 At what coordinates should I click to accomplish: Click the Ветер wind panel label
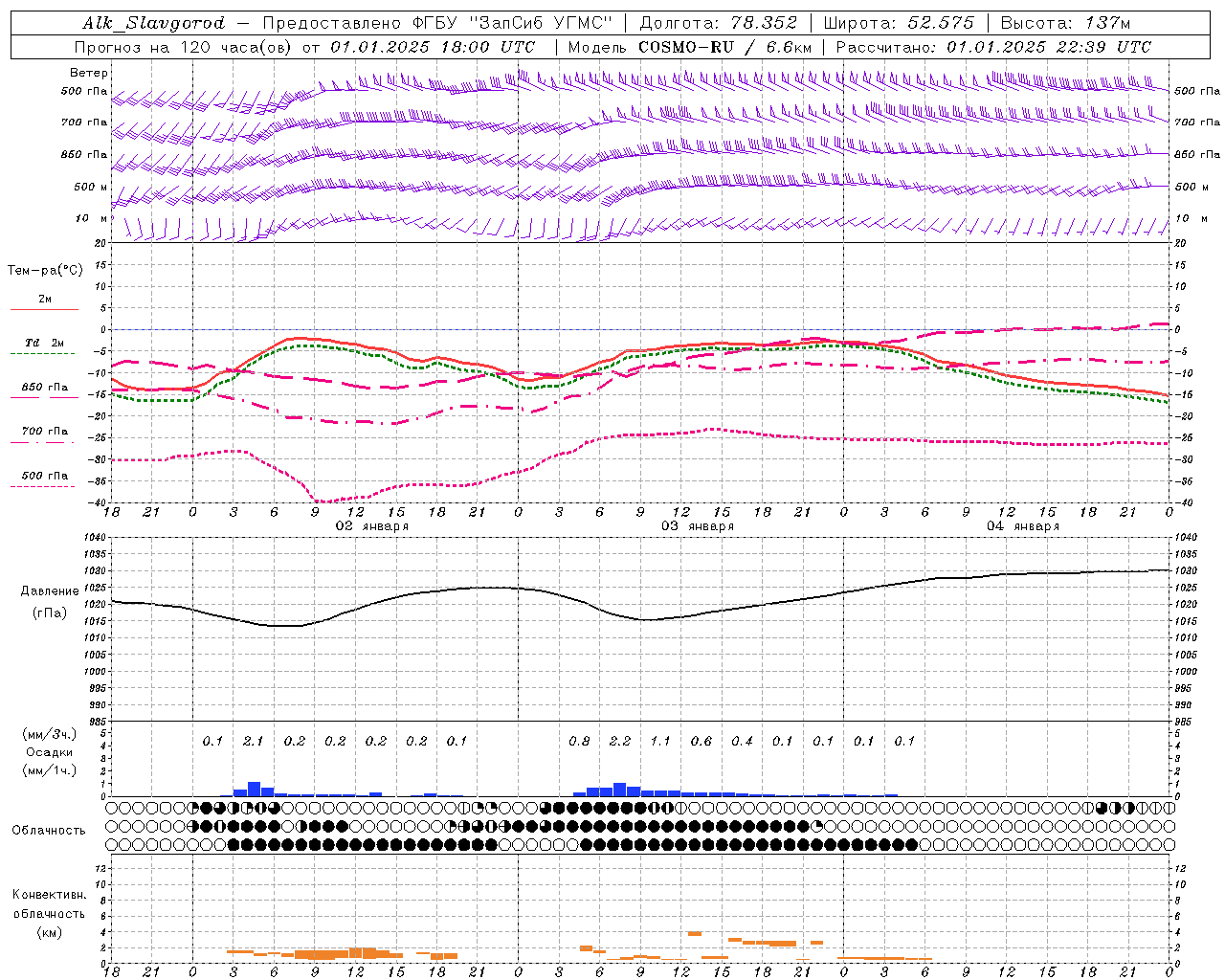[89, 73]
